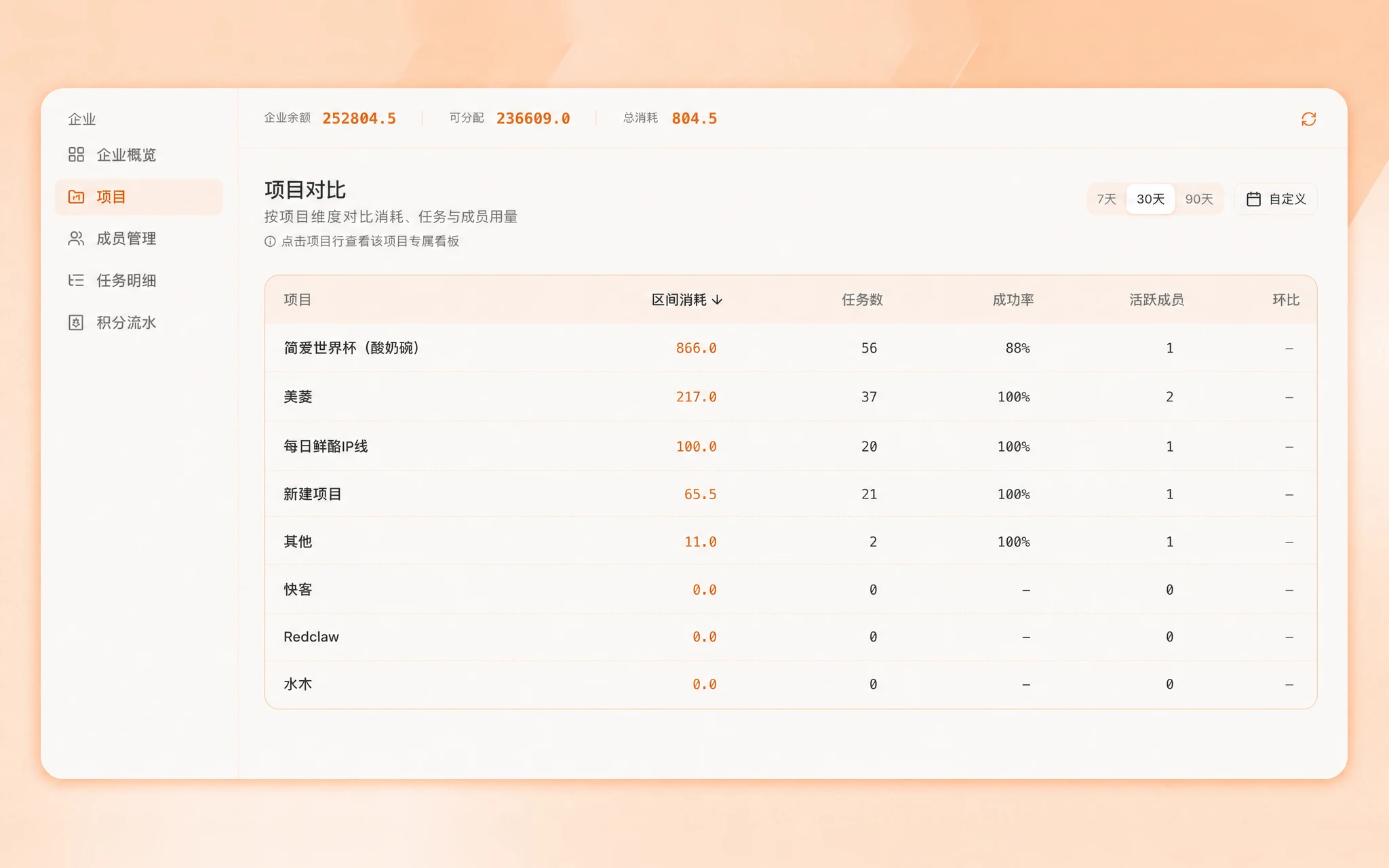This screenshot has height=868, width=1389.
Task: Open the Redclaw project row
Action: click(x=791, y=637)
